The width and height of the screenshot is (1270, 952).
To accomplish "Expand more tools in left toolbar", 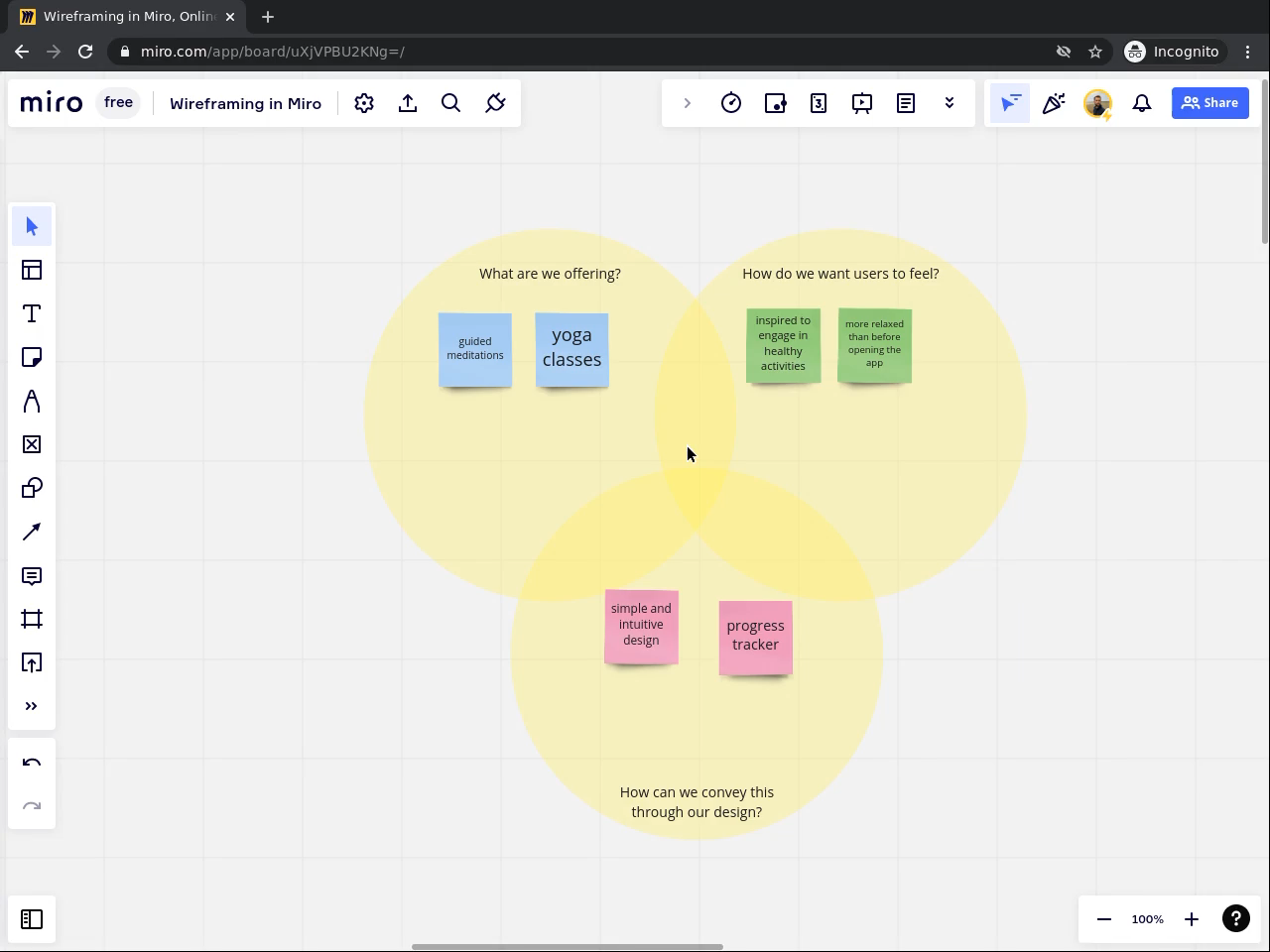I will click(32, 707).
